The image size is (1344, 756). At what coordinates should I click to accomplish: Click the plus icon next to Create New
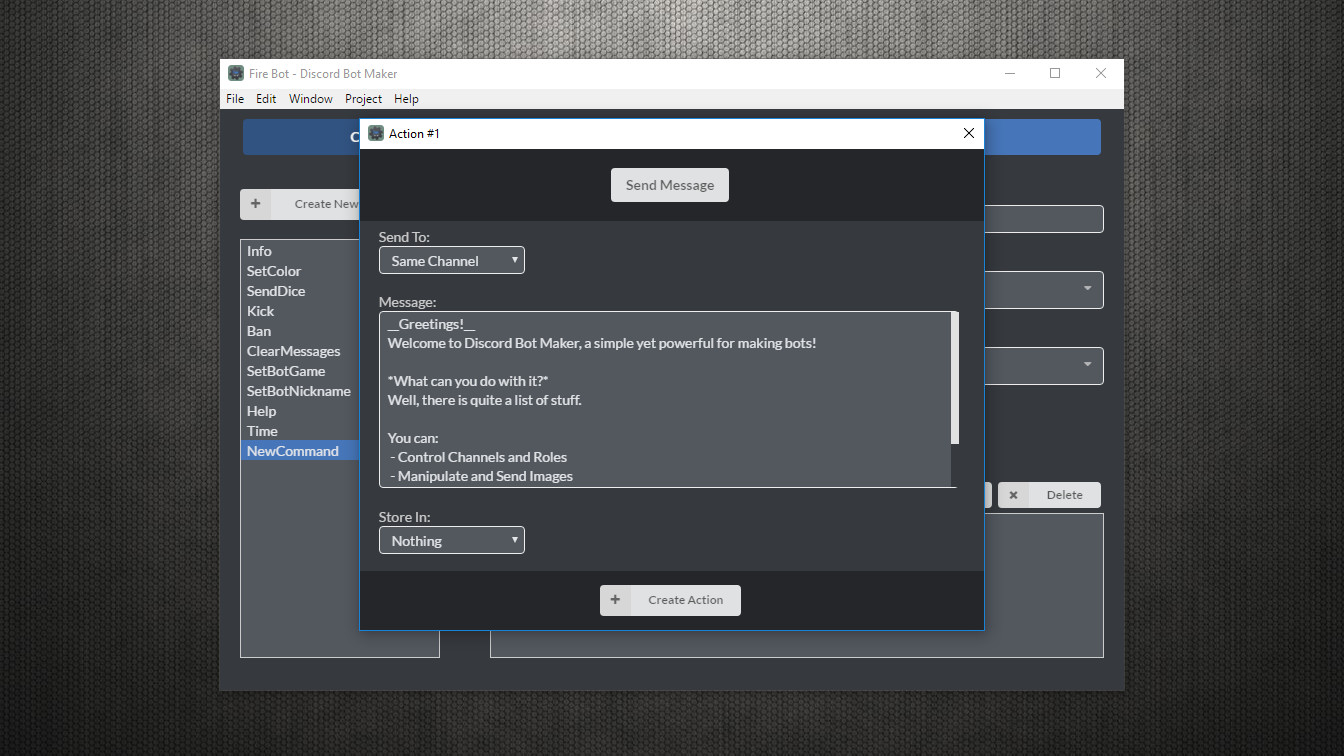(256, 204)
